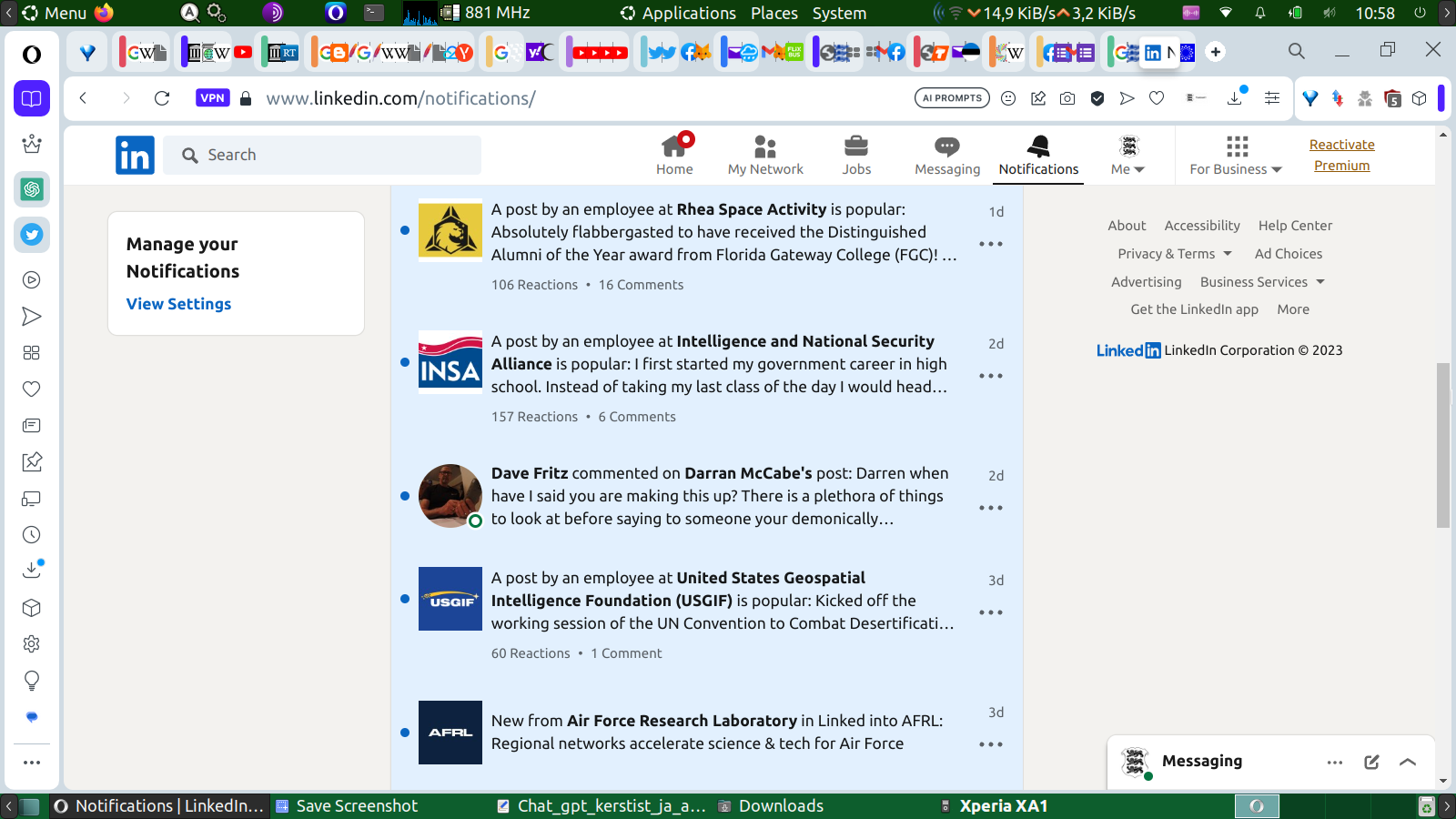The image size is (1456, 819).
Task: Compose a new message in Messaging overlay
Action: [1371, 763]
